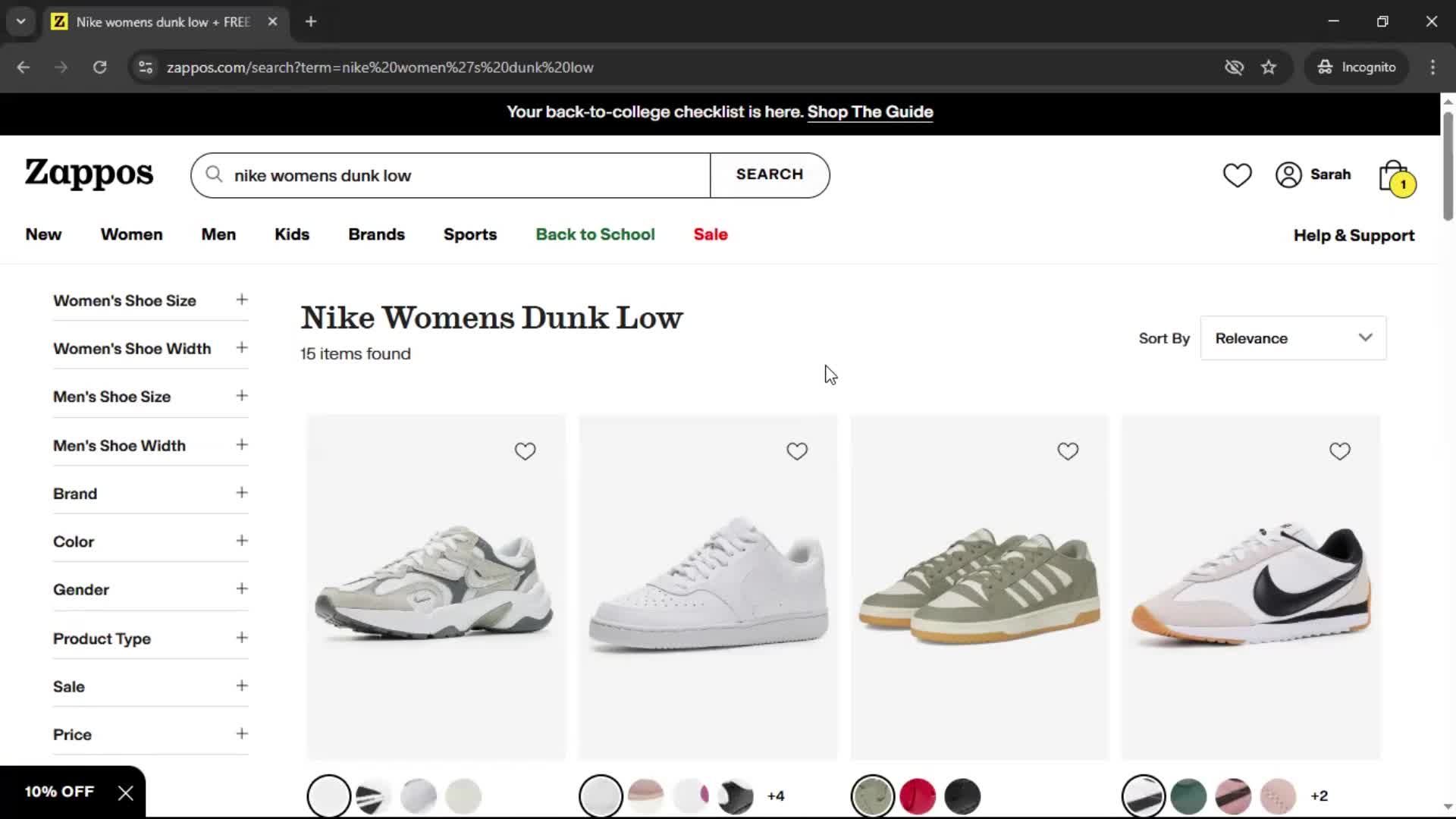The image size is (1456, 819).
Task: Close the Nike womens dunk low tab
Action: pos(272,22)
